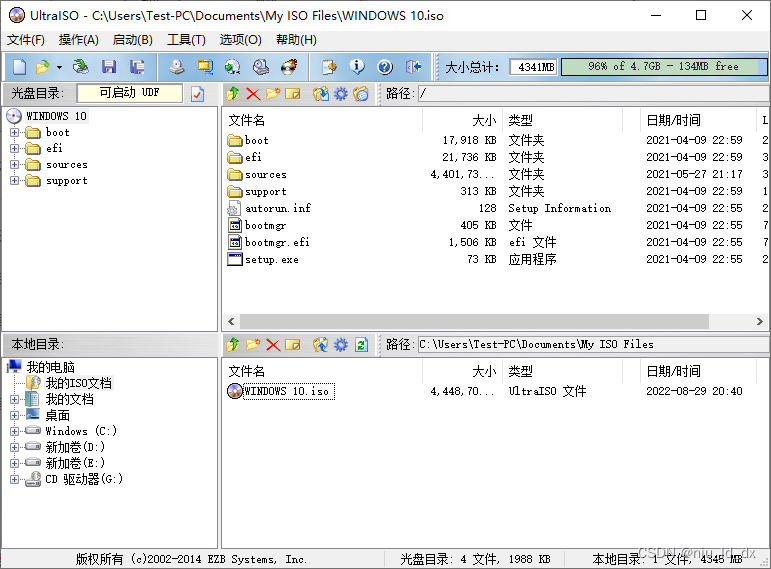
Task: Expand the 我的文档 node in local tree
Action: 14,399
